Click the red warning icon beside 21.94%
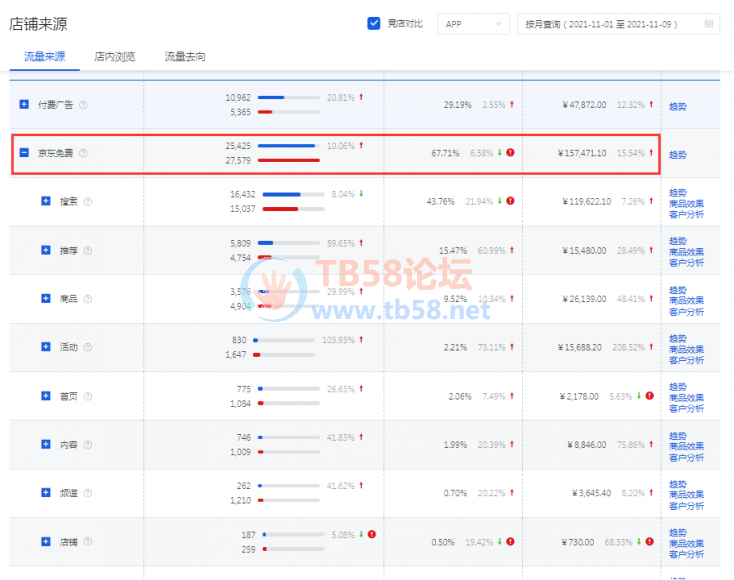 [510, 201]
